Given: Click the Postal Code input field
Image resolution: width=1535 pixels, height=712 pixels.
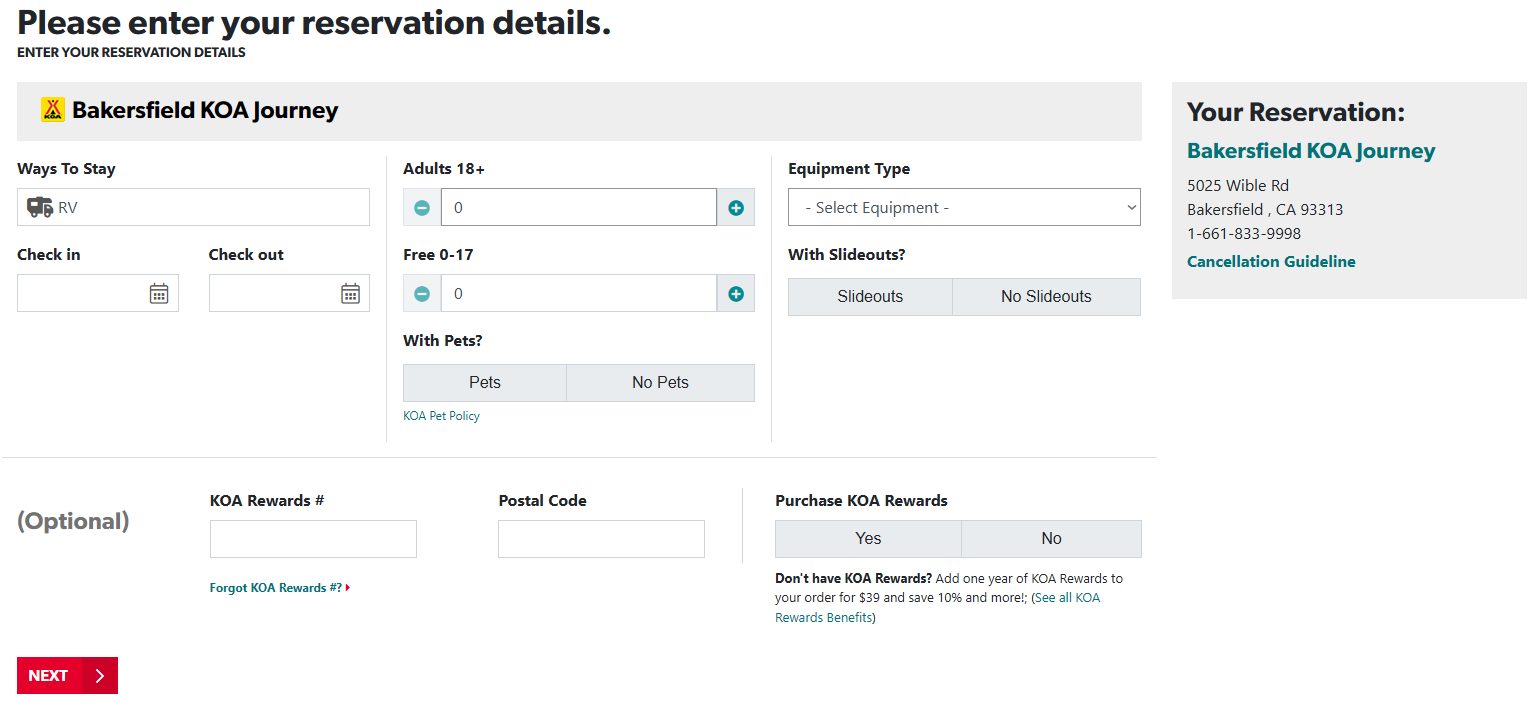Looking at the screenshot, I should (601, 539).
